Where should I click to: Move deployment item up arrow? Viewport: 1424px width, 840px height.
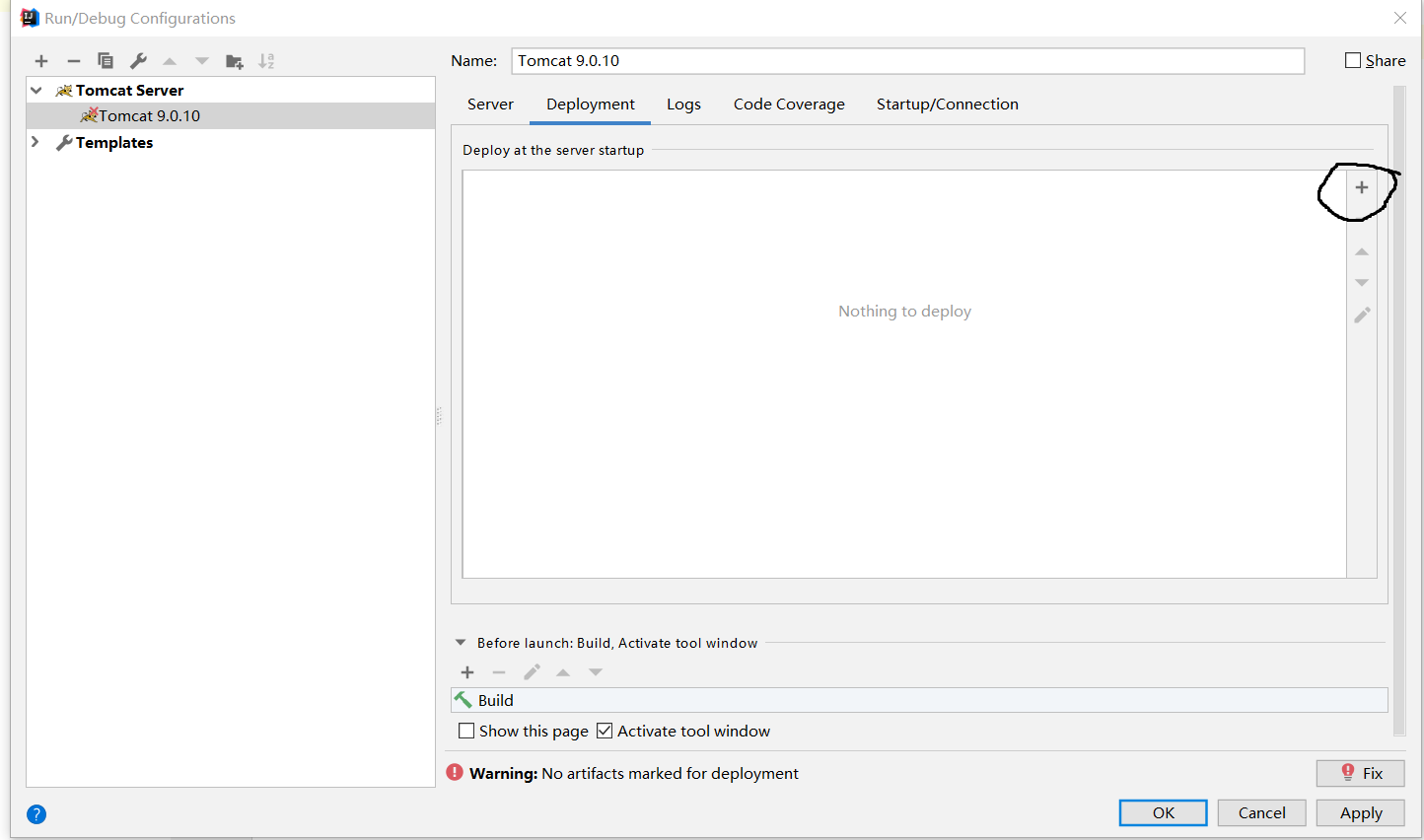click(x=1362, y=252)
